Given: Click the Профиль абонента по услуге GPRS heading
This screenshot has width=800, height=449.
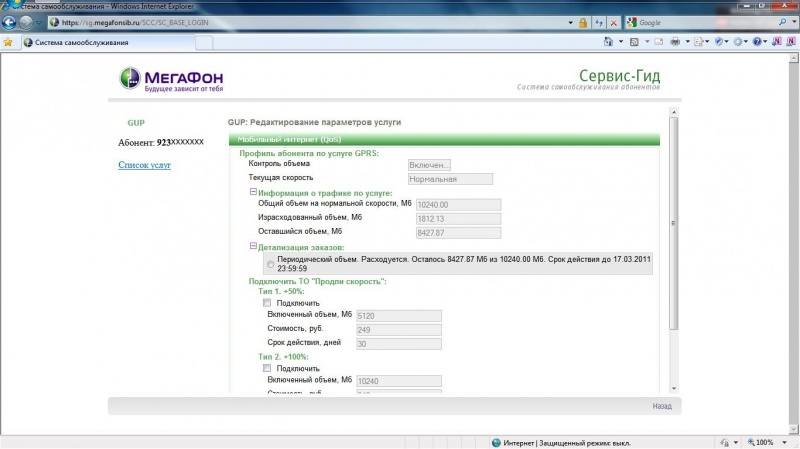Looking at the screenshot, I should click(x=309, y=153).
